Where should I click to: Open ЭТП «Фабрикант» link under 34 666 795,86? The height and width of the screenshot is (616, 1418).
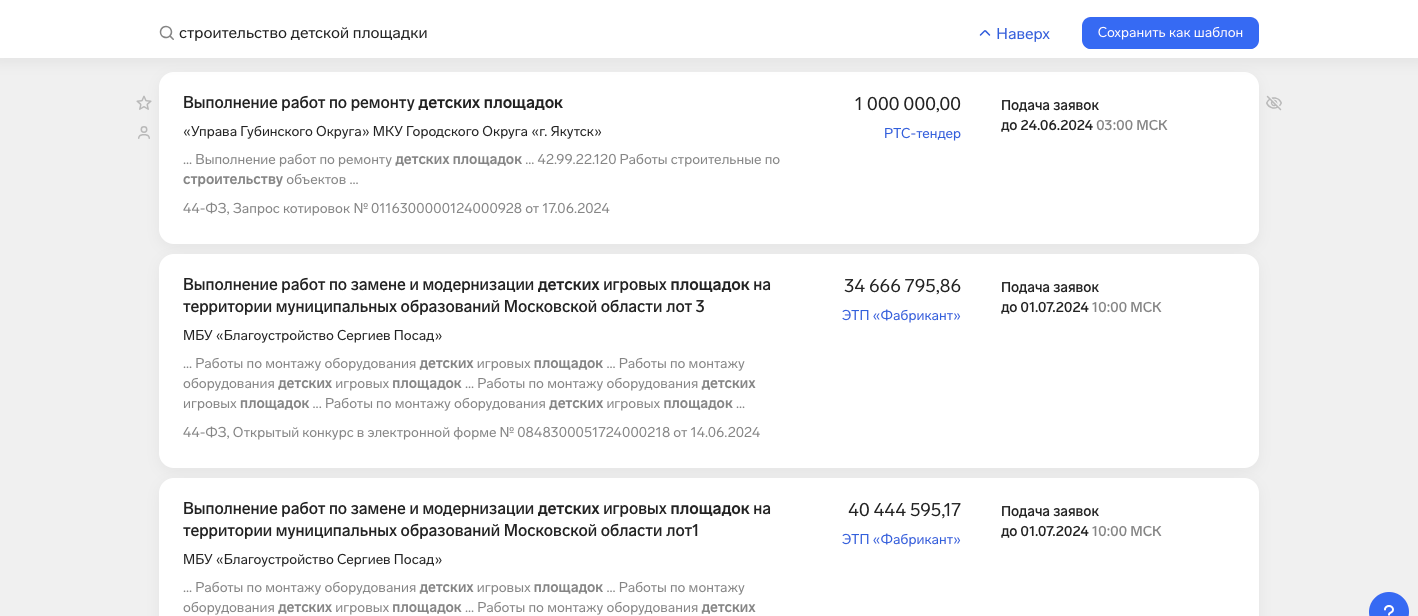[x=901, y=315]
